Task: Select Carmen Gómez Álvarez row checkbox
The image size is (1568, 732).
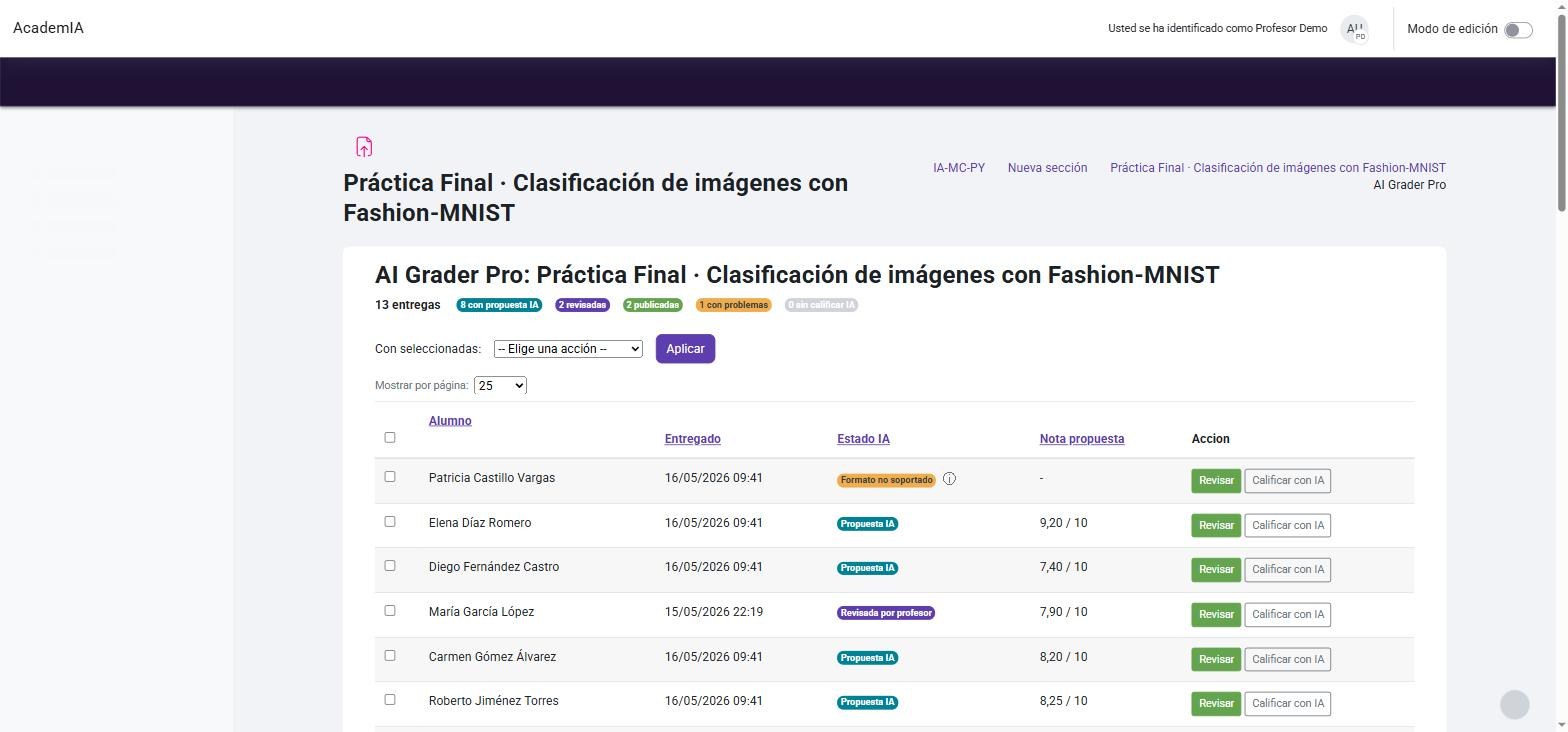Action: tap(390, 656)
